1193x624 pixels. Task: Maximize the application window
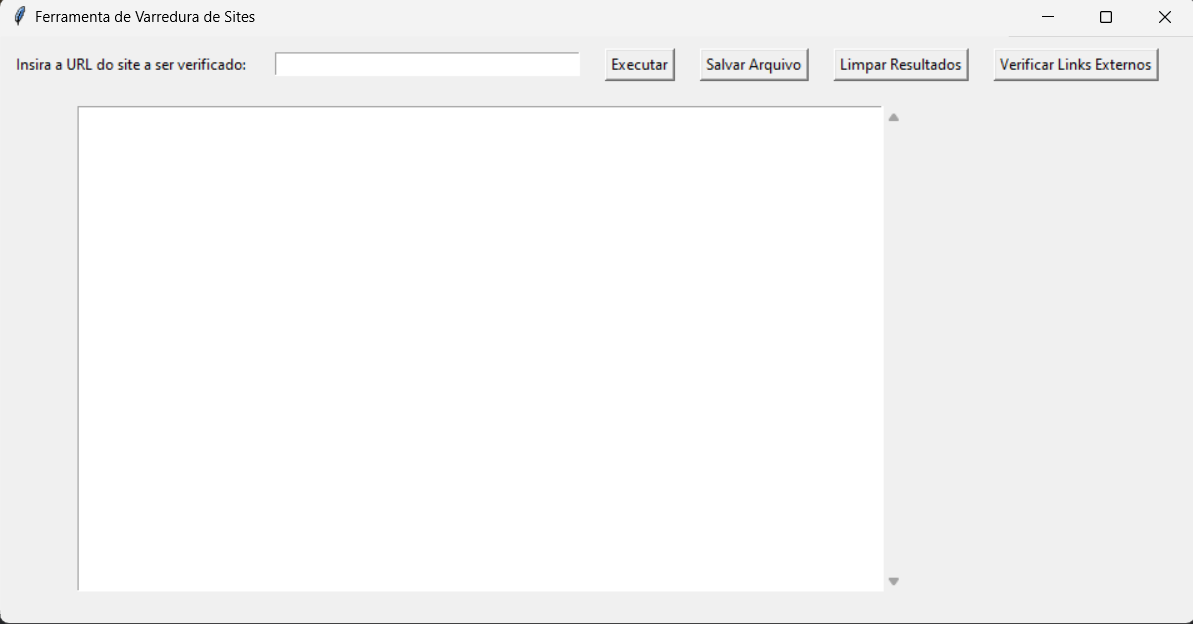pyautogui.click(x=1106, y=17)
